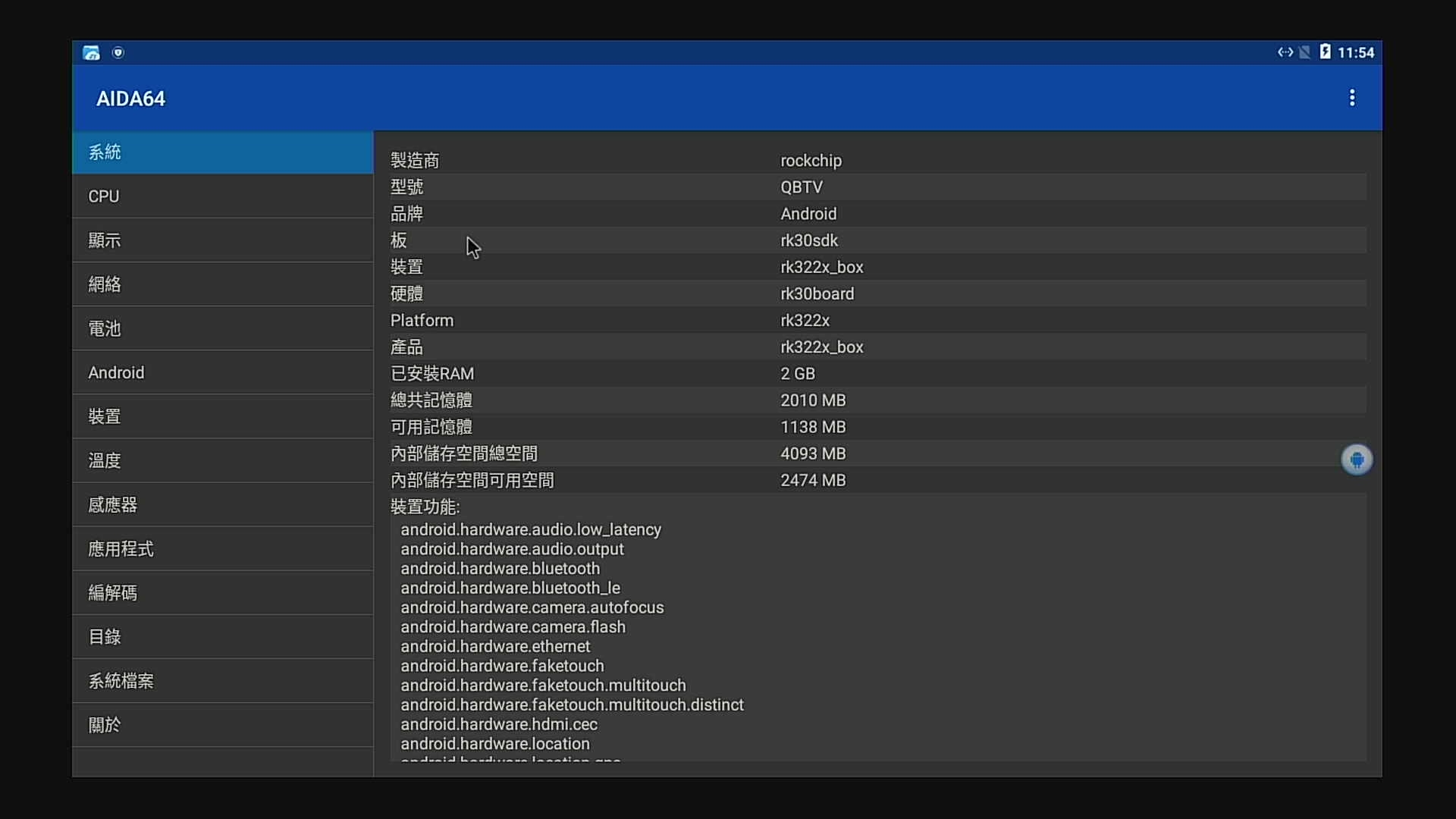Click android.hardware.camera.autofocus entry
1456x819 pixels.
point(532,607)
